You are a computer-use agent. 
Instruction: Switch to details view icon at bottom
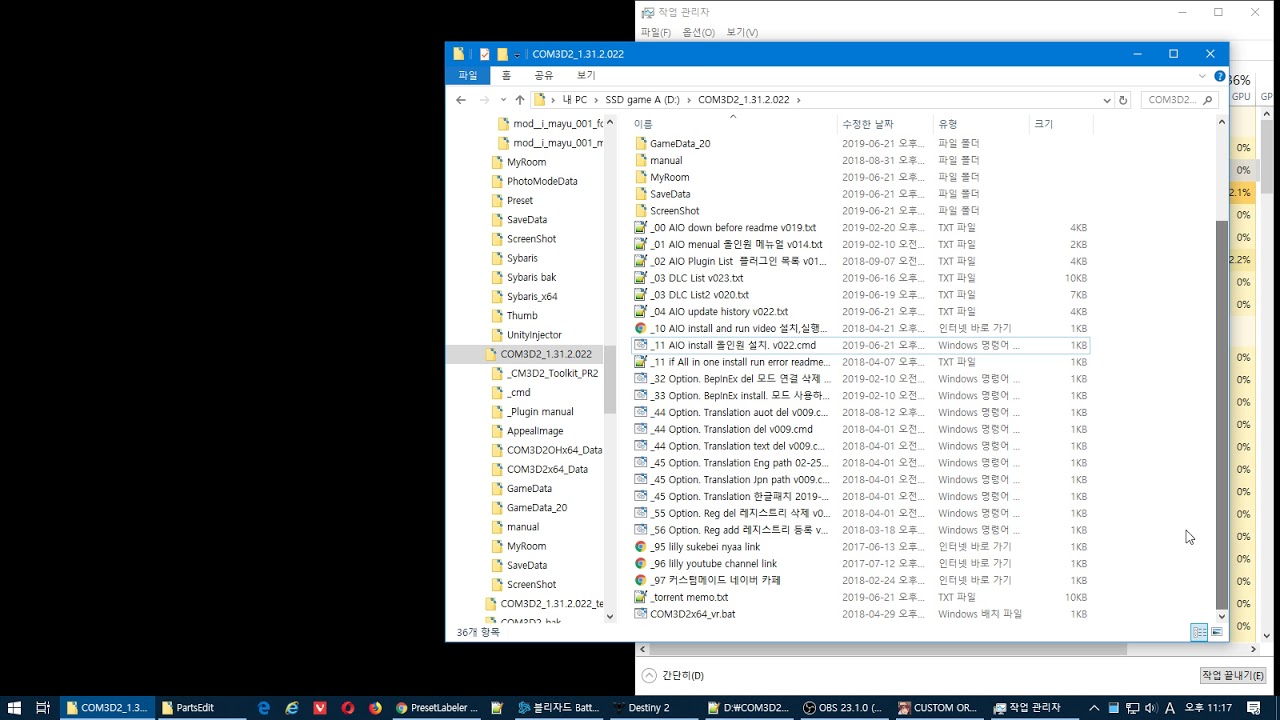tap(1199, 632)
